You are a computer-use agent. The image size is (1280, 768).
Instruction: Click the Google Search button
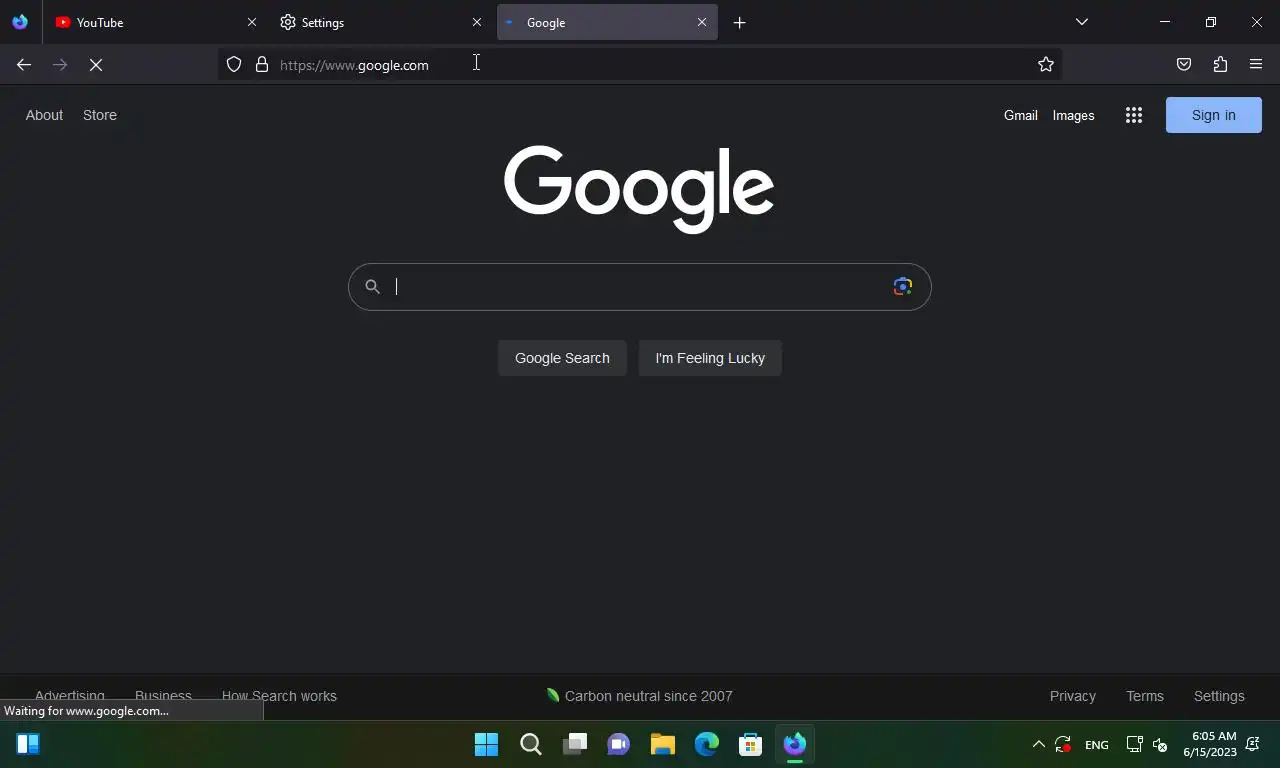[562, 358]
